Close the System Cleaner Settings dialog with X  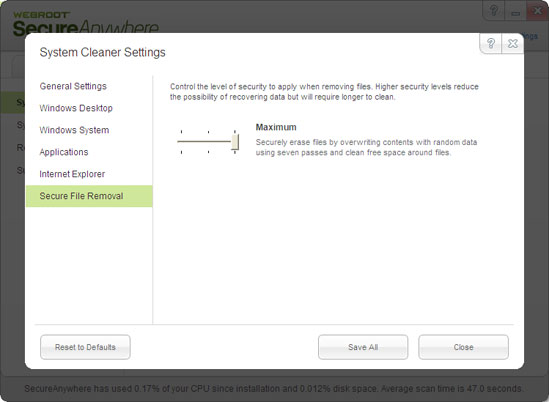point(513,43)
